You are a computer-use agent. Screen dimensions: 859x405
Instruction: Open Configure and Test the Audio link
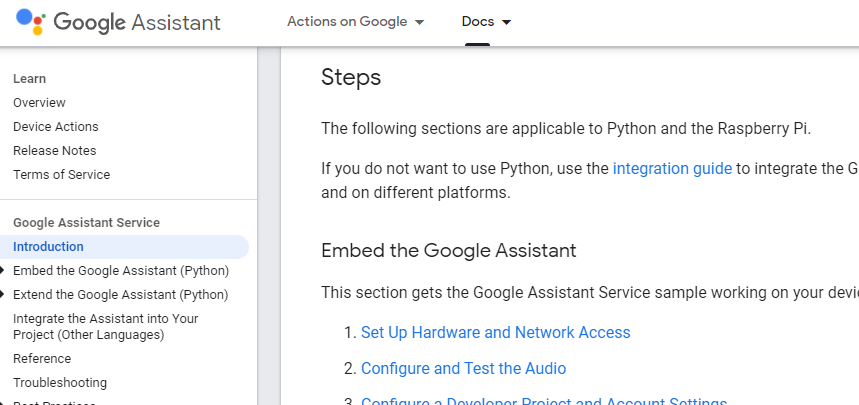[x=463, y=368]
